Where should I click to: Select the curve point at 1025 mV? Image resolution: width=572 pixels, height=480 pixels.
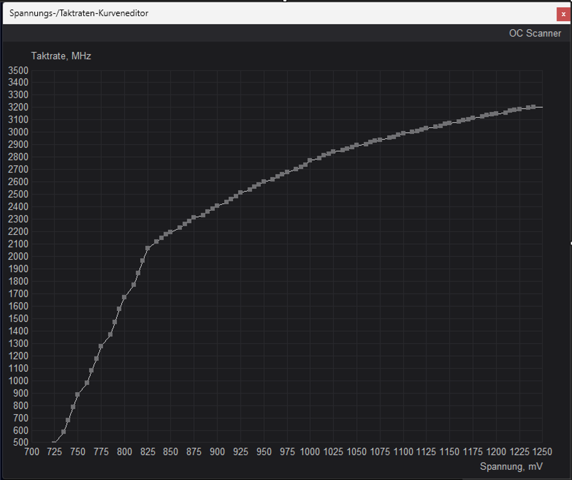(x=333, y=152)
